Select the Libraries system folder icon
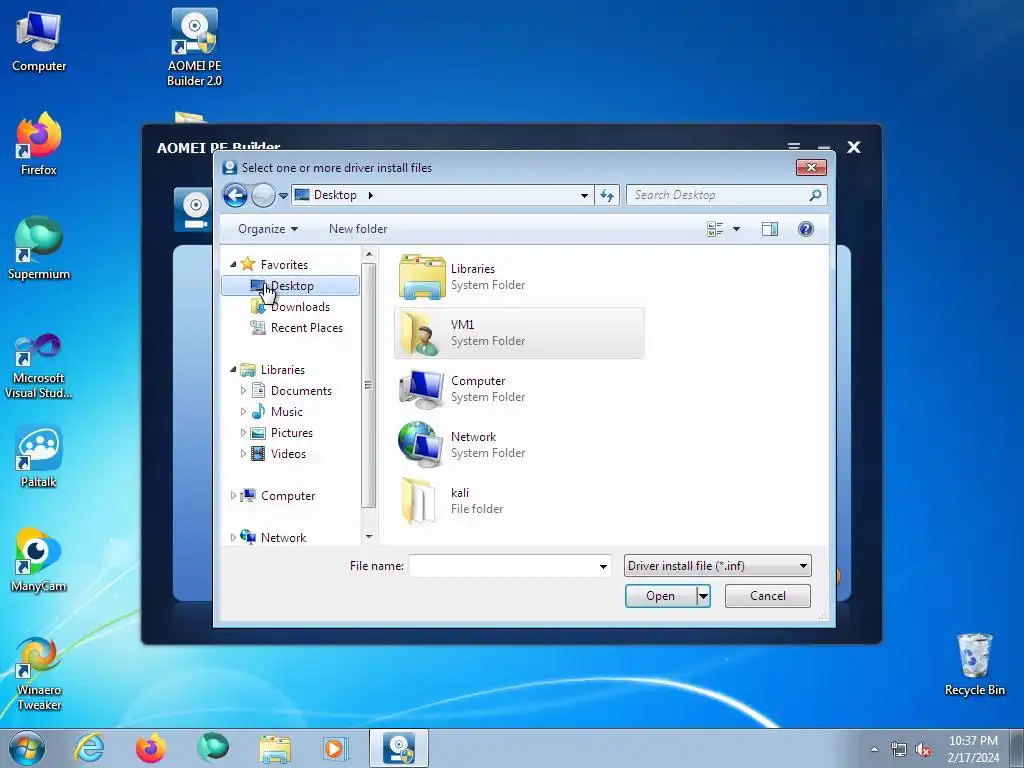The image size is (1024, 768). click(422, 277)
